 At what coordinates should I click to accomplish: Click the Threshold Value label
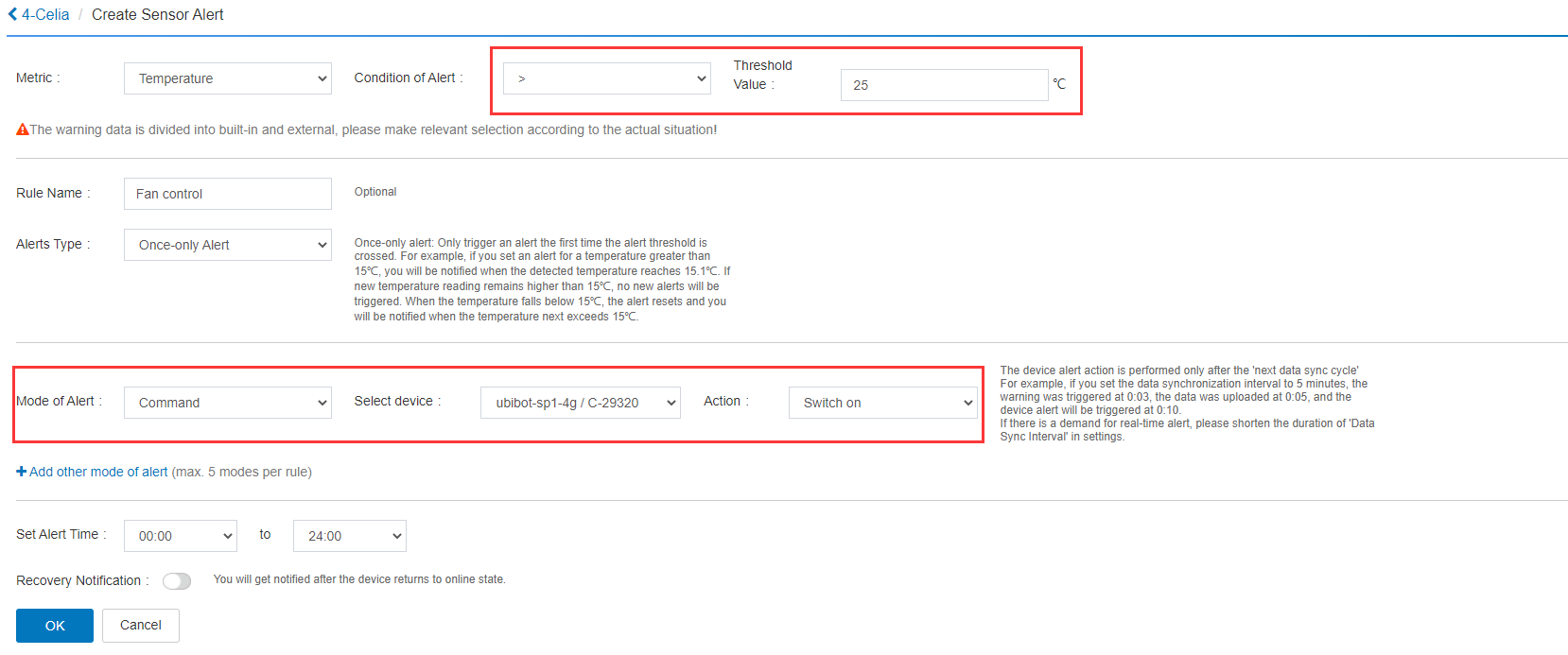[x=762, y=75]
